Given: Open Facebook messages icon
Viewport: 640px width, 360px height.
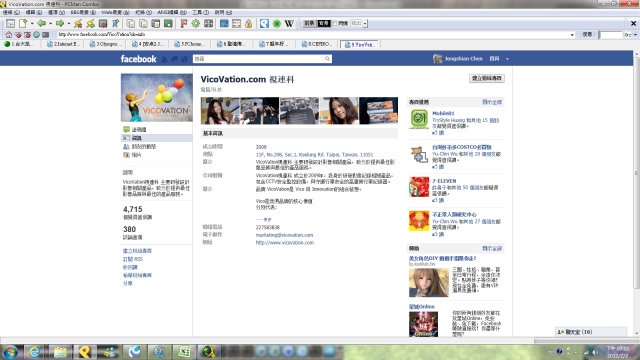Looking at the screenshot, I should [174, 59].
